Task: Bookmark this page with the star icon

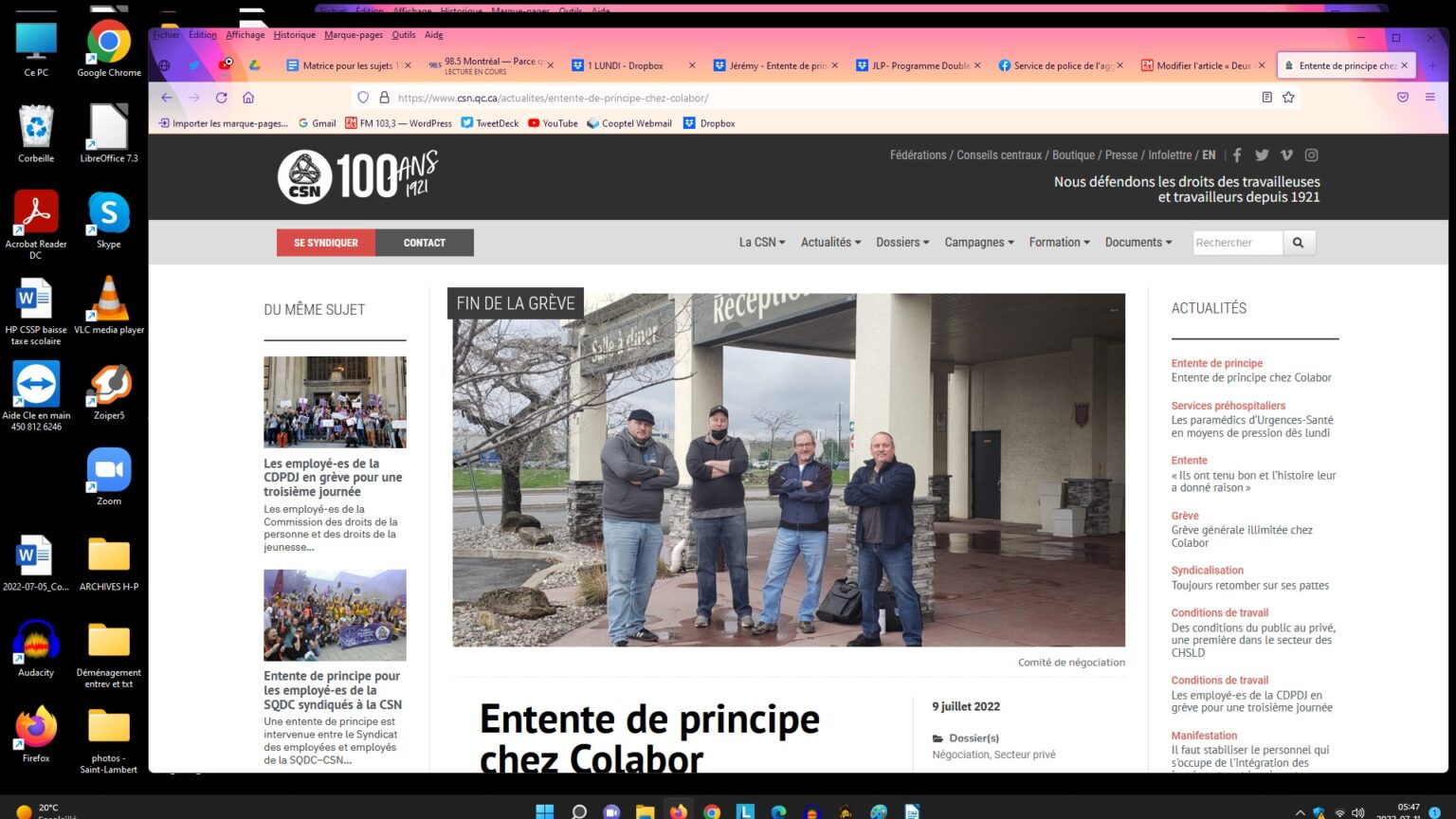Action: click(x=1288, y=98)
